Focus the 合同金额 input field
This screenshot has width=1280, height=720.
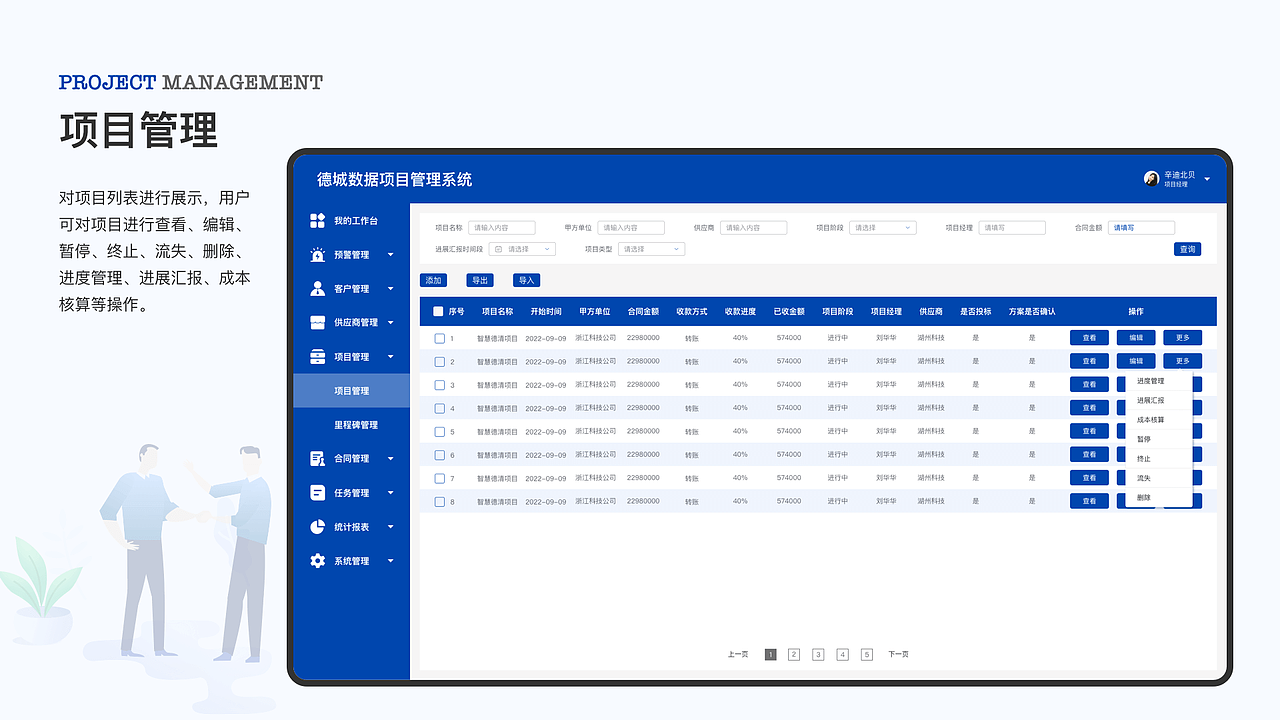pos(1141,228)
